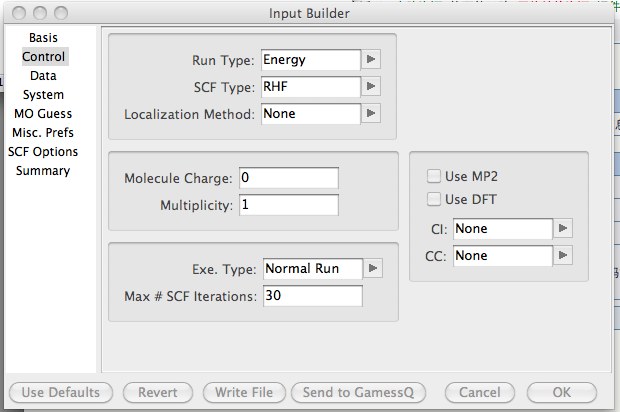Viewport: 620px width, 412px height.
Task: Focus the Max # SCF Iterations field
Action: click(x=312, y=296)
